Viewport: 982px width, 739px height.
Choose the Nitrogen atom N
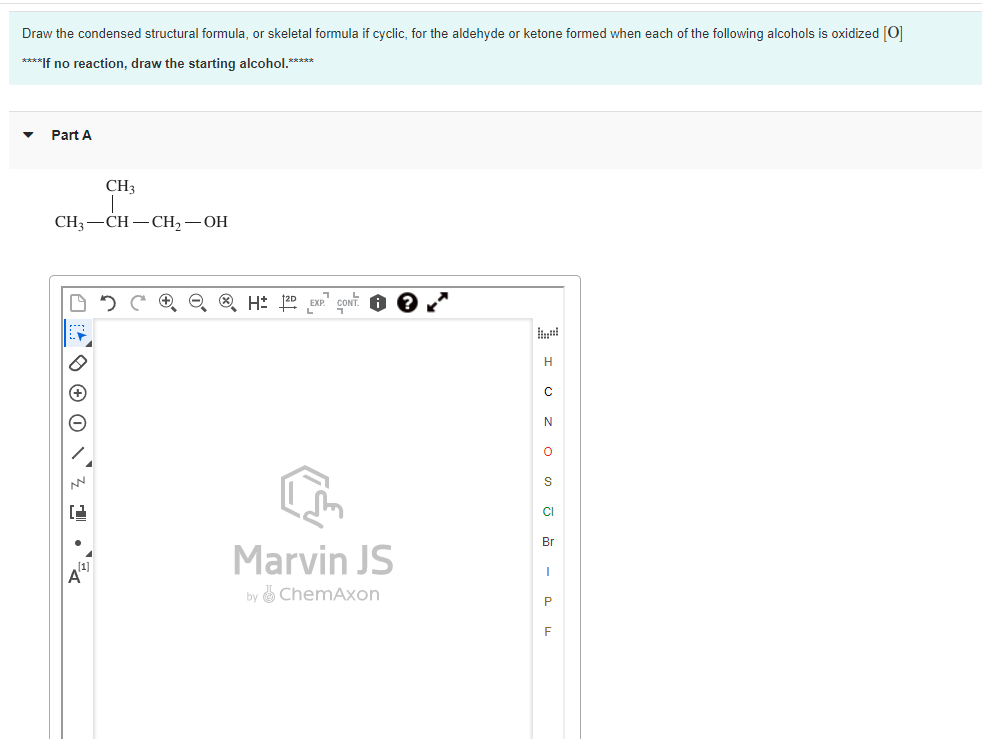(548, 422)
